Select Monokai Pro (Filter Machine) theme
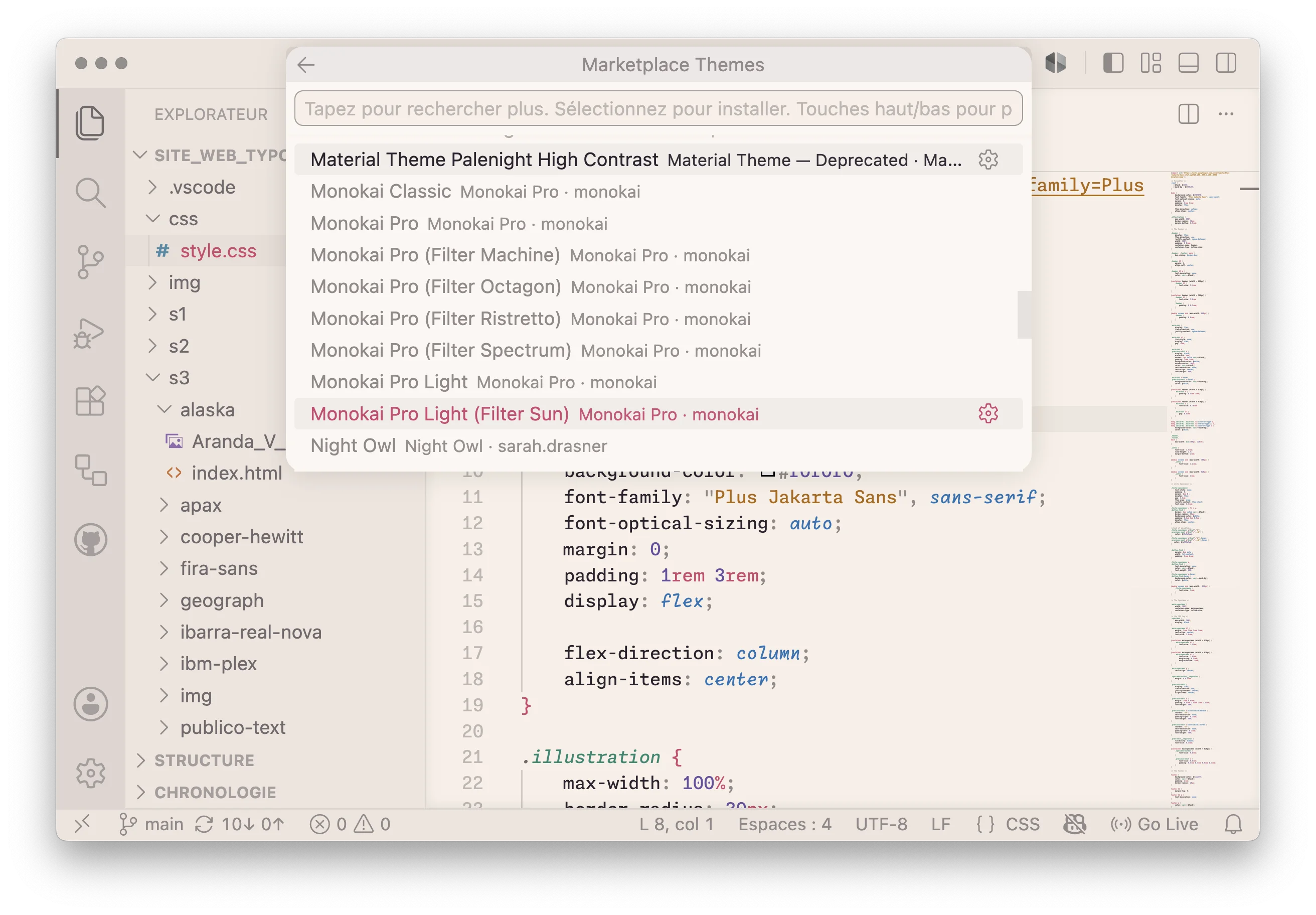This screenshot has height=915, width=1316. coord(658,254)
